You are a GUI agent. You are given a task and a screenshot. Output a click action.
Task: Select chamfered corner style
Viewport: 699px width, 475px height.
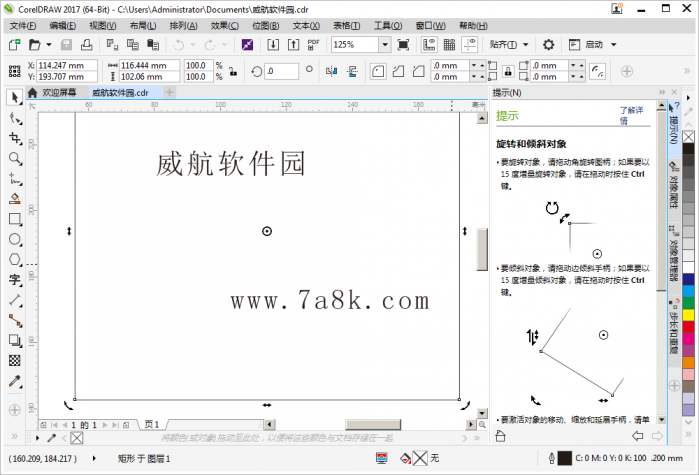click(x=418, y=71)
